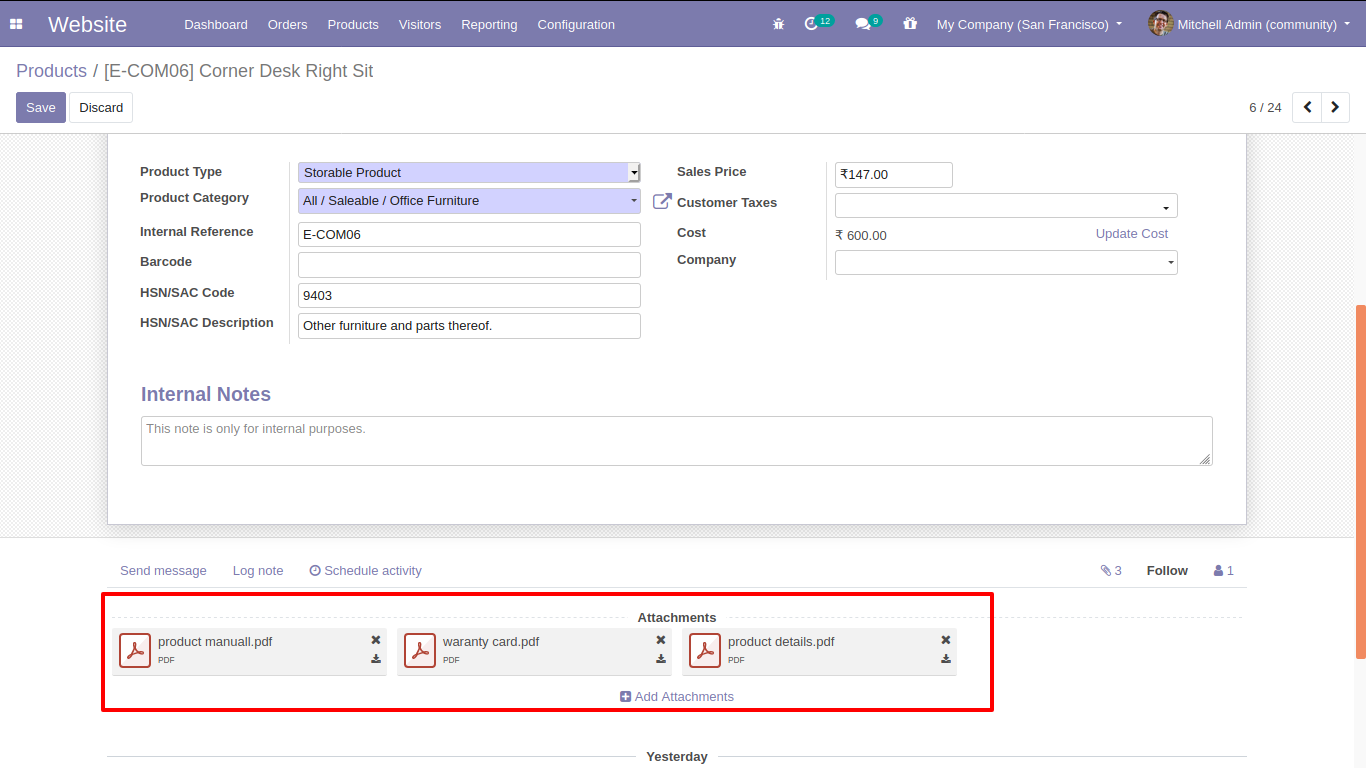This screenshot has height=768, width=1366.
Task: Open the Reporting menu
Action: [489, 24]
